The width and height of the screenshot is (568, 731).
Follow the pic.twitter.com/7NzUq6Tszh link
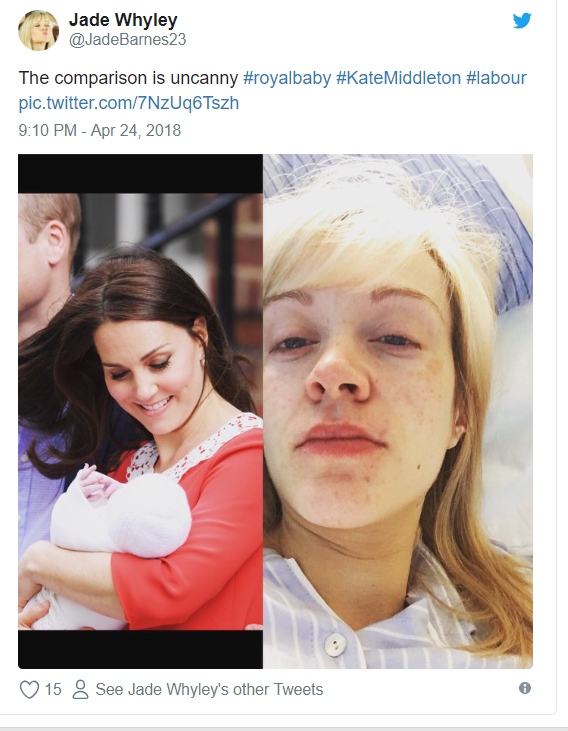[129, 103]
